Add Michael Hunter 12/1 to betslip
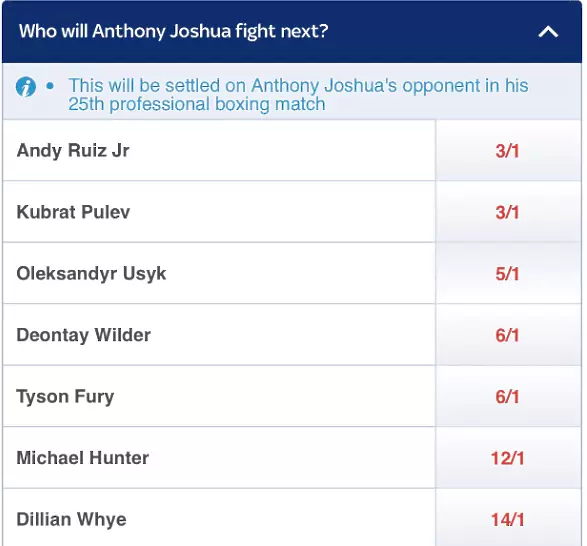The width and height of the screenshot is (587, 546). [x=508, y=458]
